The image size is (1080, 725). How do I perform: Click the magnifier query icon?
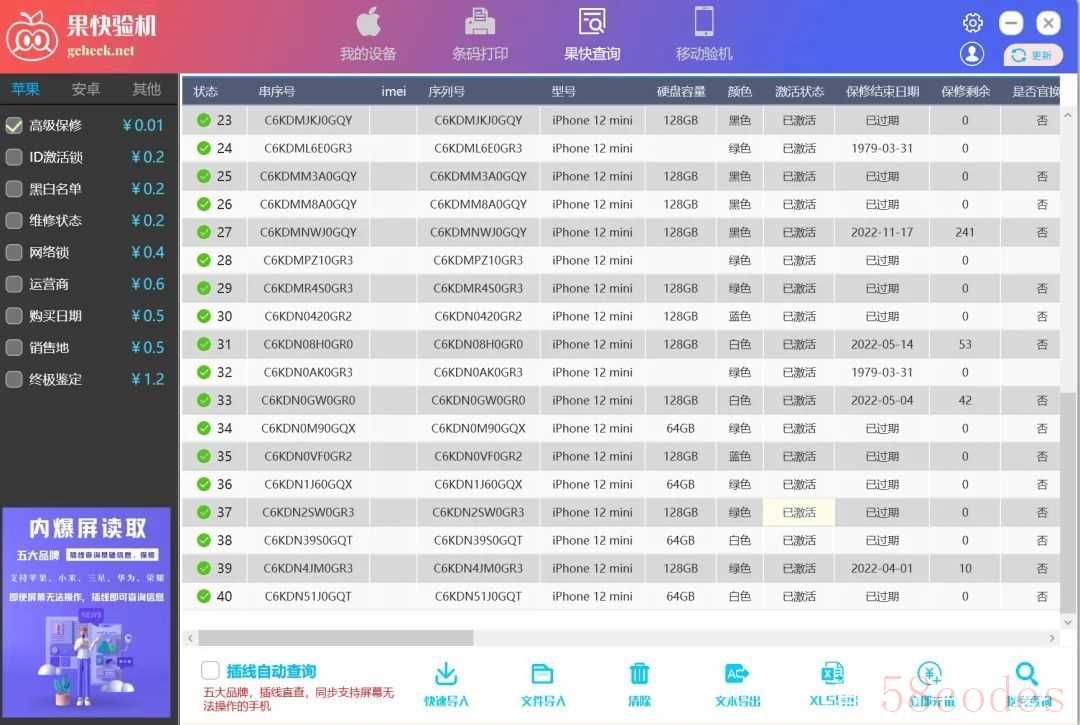(x=1027, y=674)
